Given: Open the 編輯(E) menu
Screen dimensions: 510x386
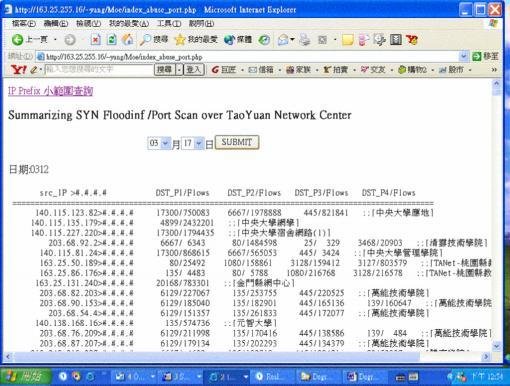Looking at the screenshot, I should pos(56,23).
